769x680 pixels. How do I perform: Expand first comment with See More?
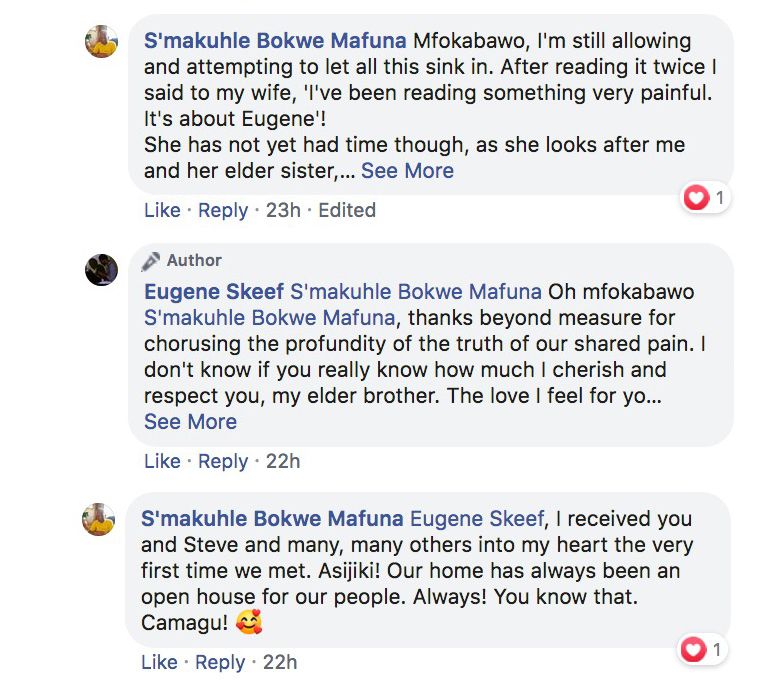[407, 171]
